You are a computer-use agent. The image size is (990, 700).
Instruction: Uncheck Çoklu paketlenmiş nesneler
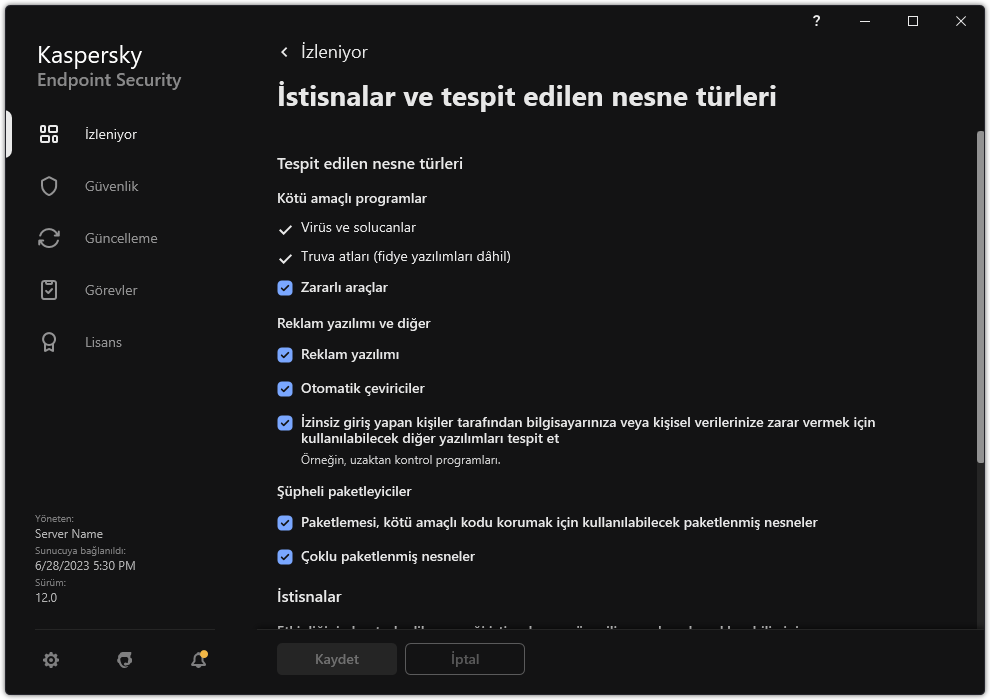pos(284,556)
